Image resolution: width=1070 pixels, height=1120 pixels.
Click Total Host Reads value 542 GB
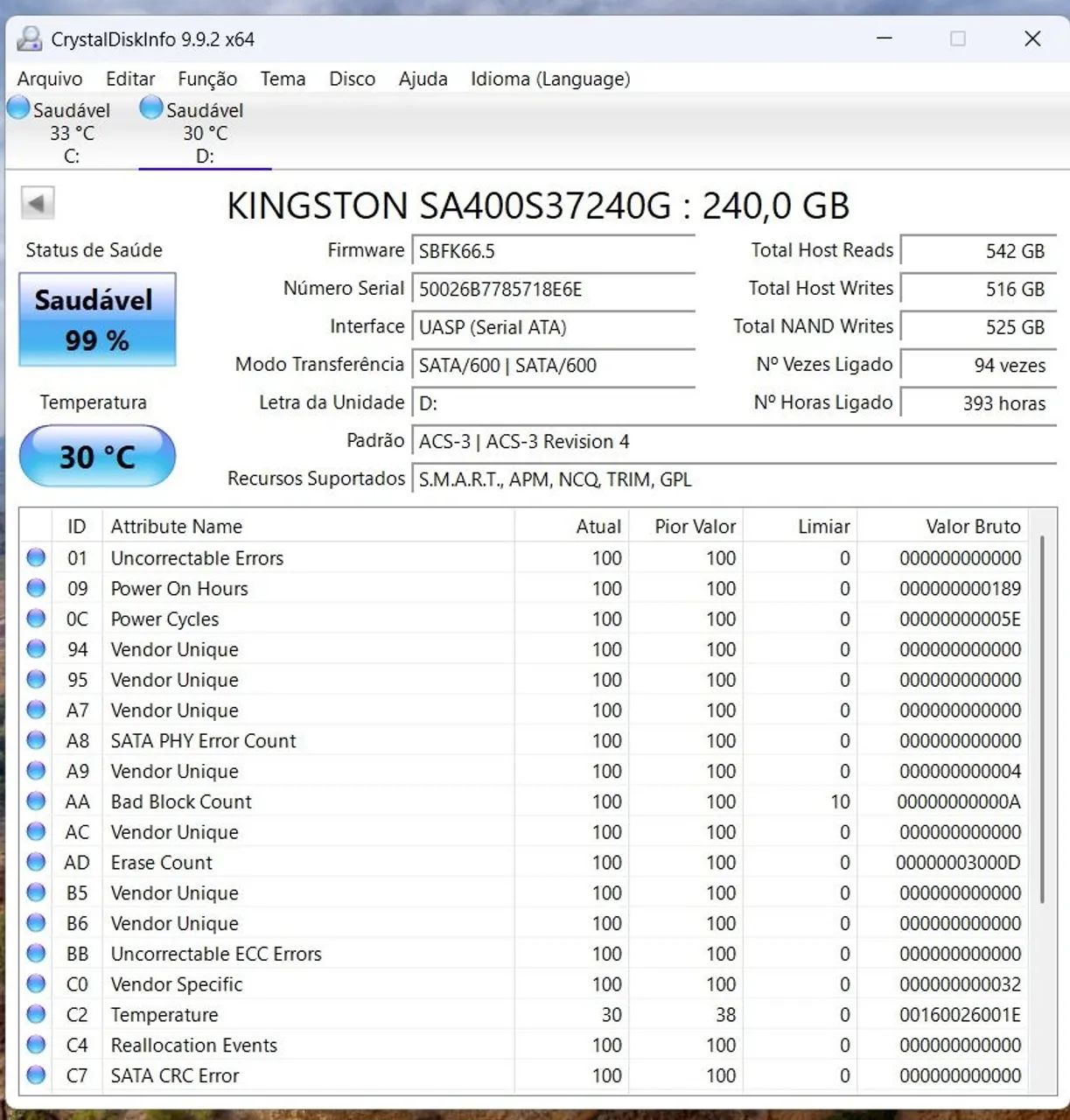978,251
